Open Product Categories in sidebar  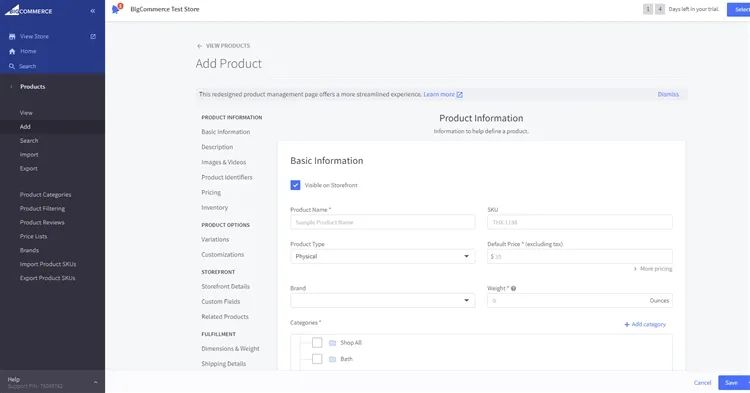pos(45,195)
